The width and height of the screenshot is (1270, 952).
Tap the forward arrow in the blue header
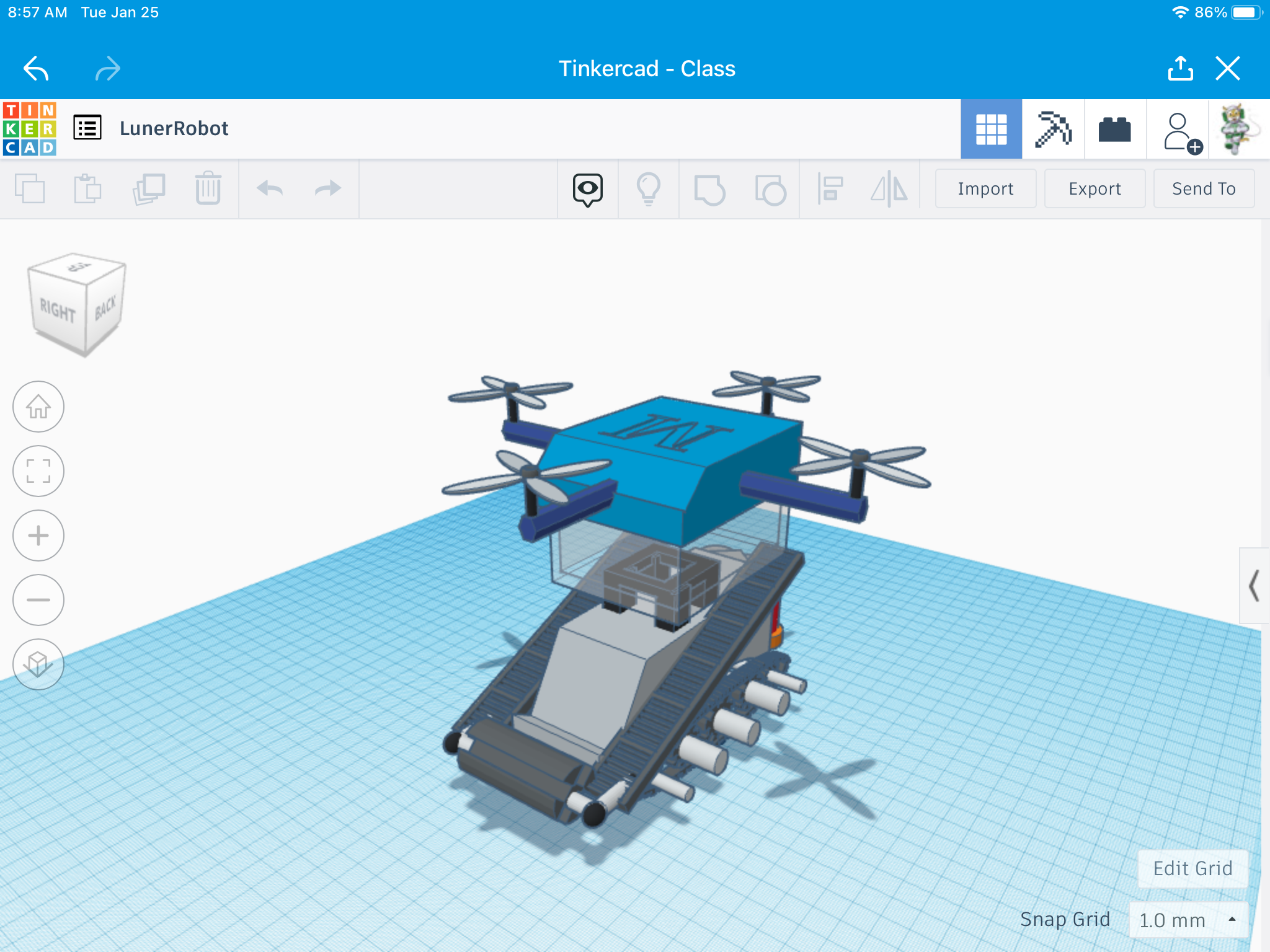pos(108,68)
